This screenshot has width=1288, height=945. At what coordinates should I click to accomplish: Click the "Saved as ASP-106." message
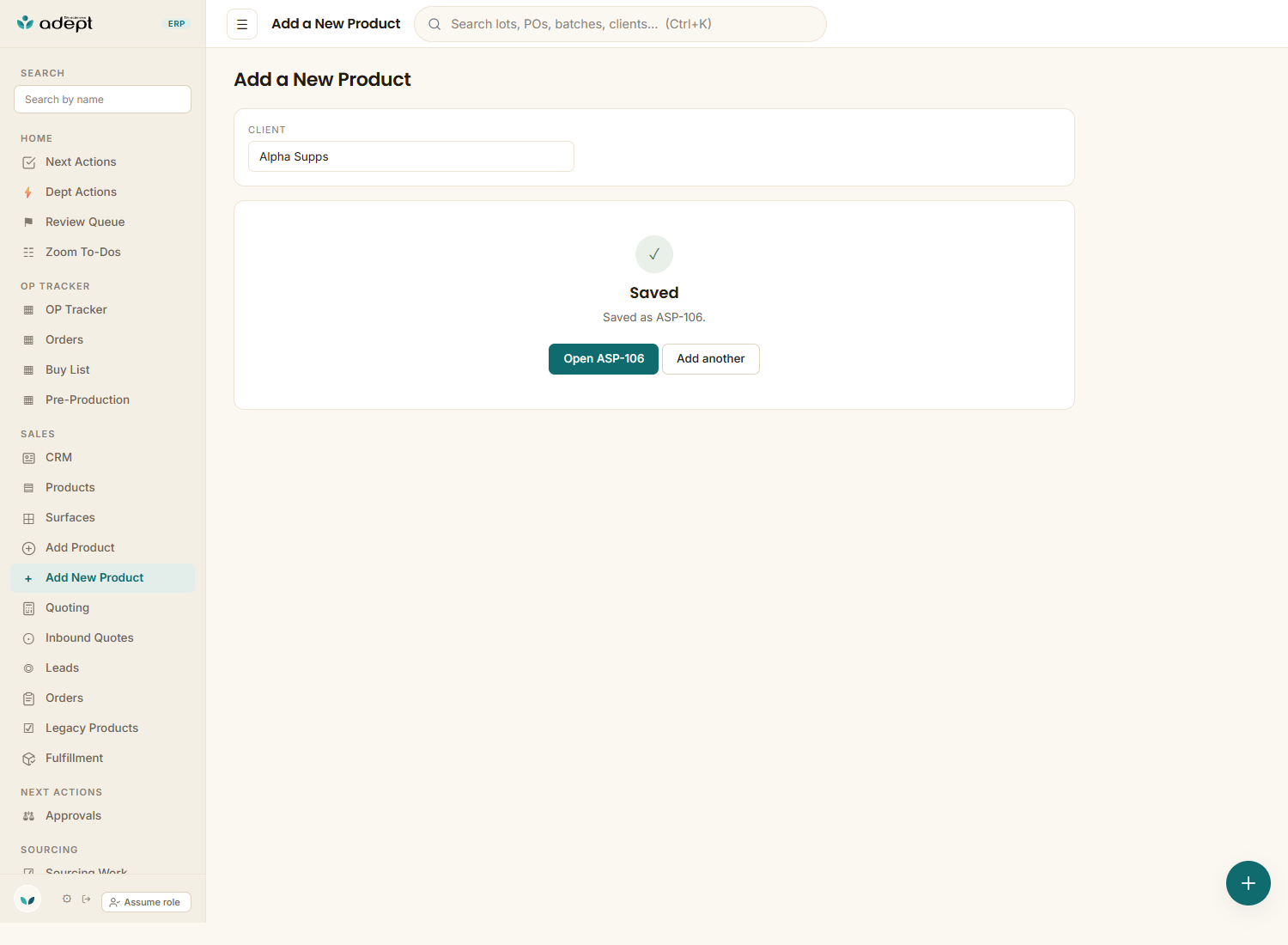coord(654,318)
